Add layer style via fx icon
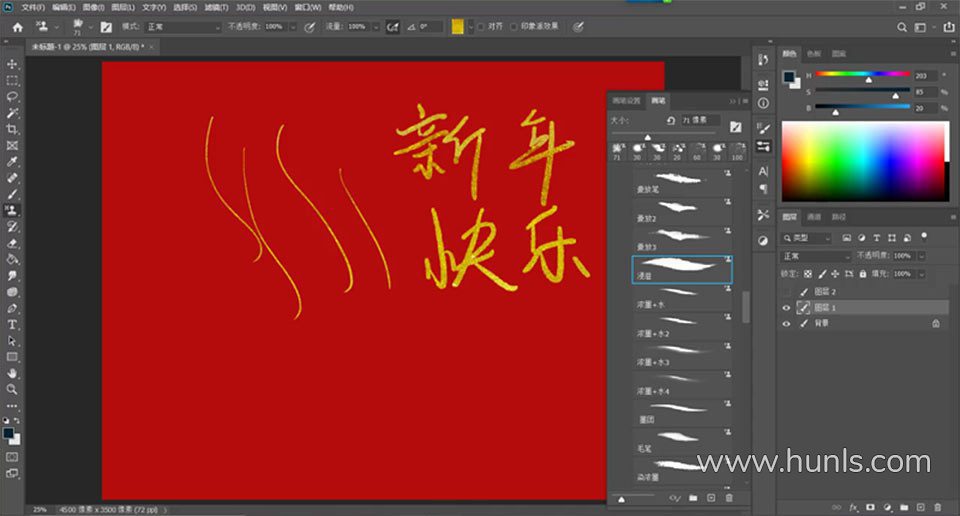960x516 pixels. click(x=853, y=507)
